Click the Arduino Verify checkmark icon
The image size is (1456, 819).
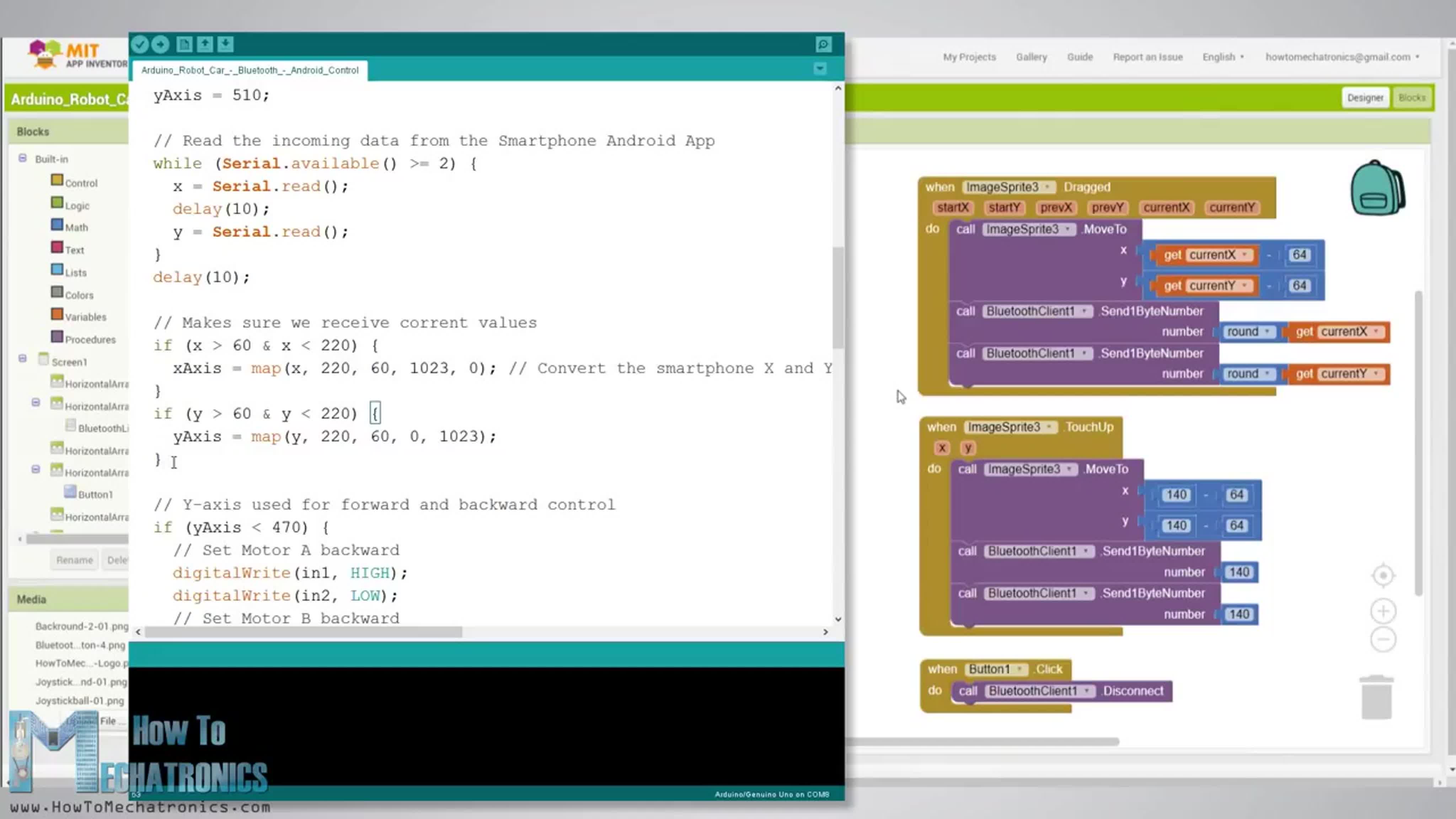[x=140, y=44]
